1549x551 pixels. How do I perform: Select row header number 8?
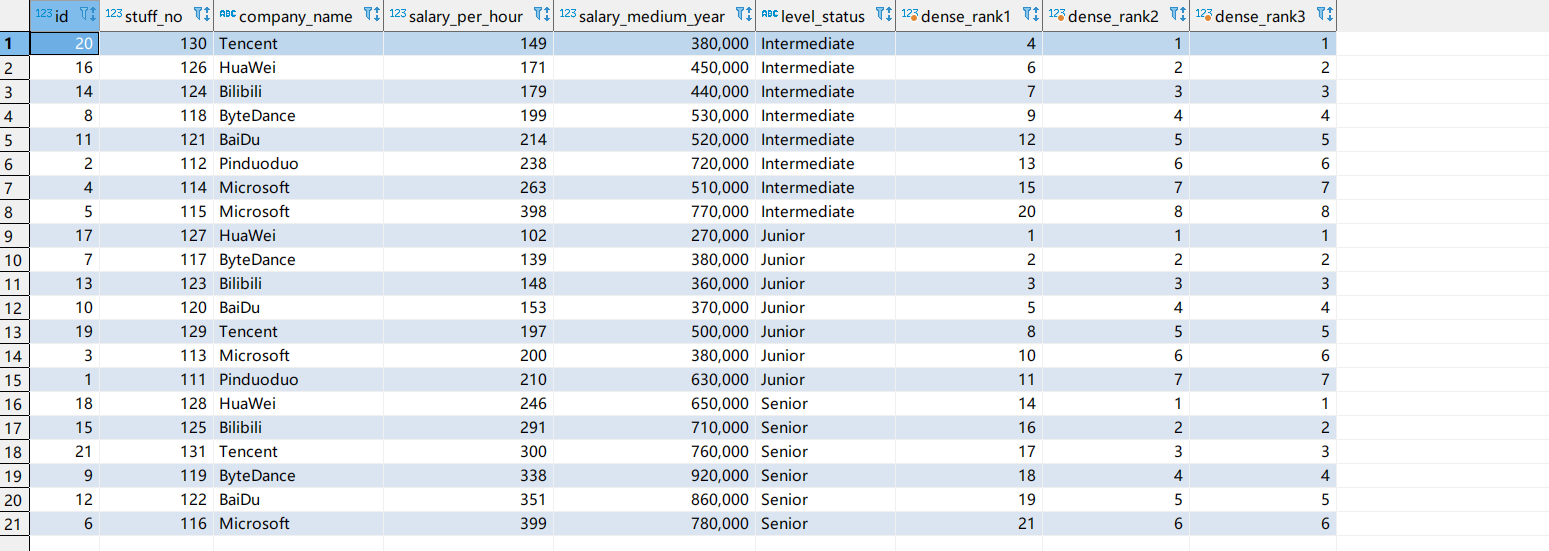pos(15,211)
